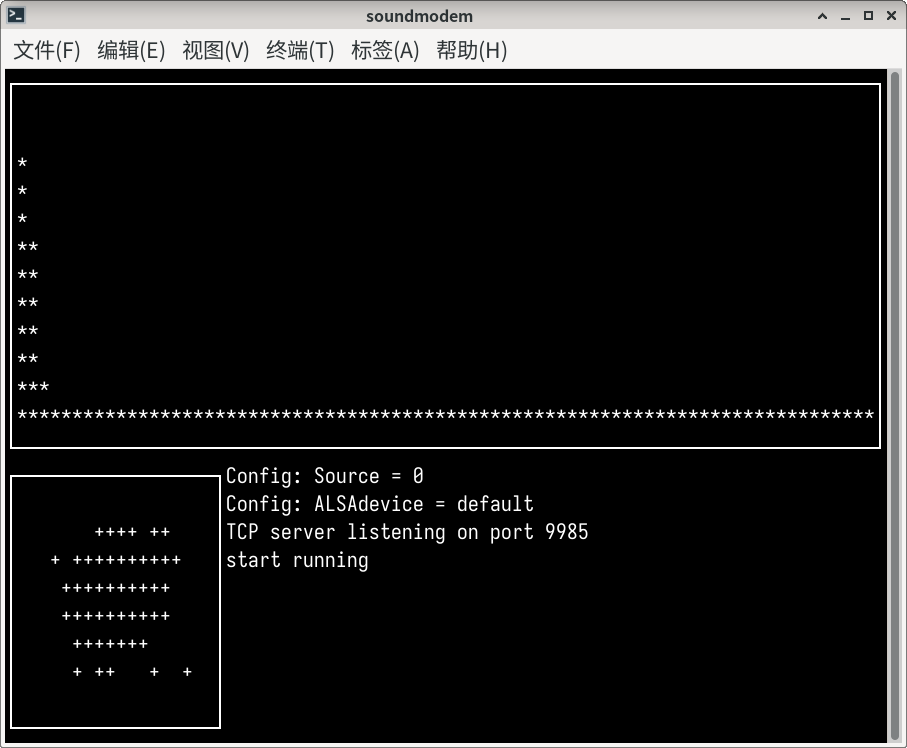Open the 终端(T) menu

[300, 50]
